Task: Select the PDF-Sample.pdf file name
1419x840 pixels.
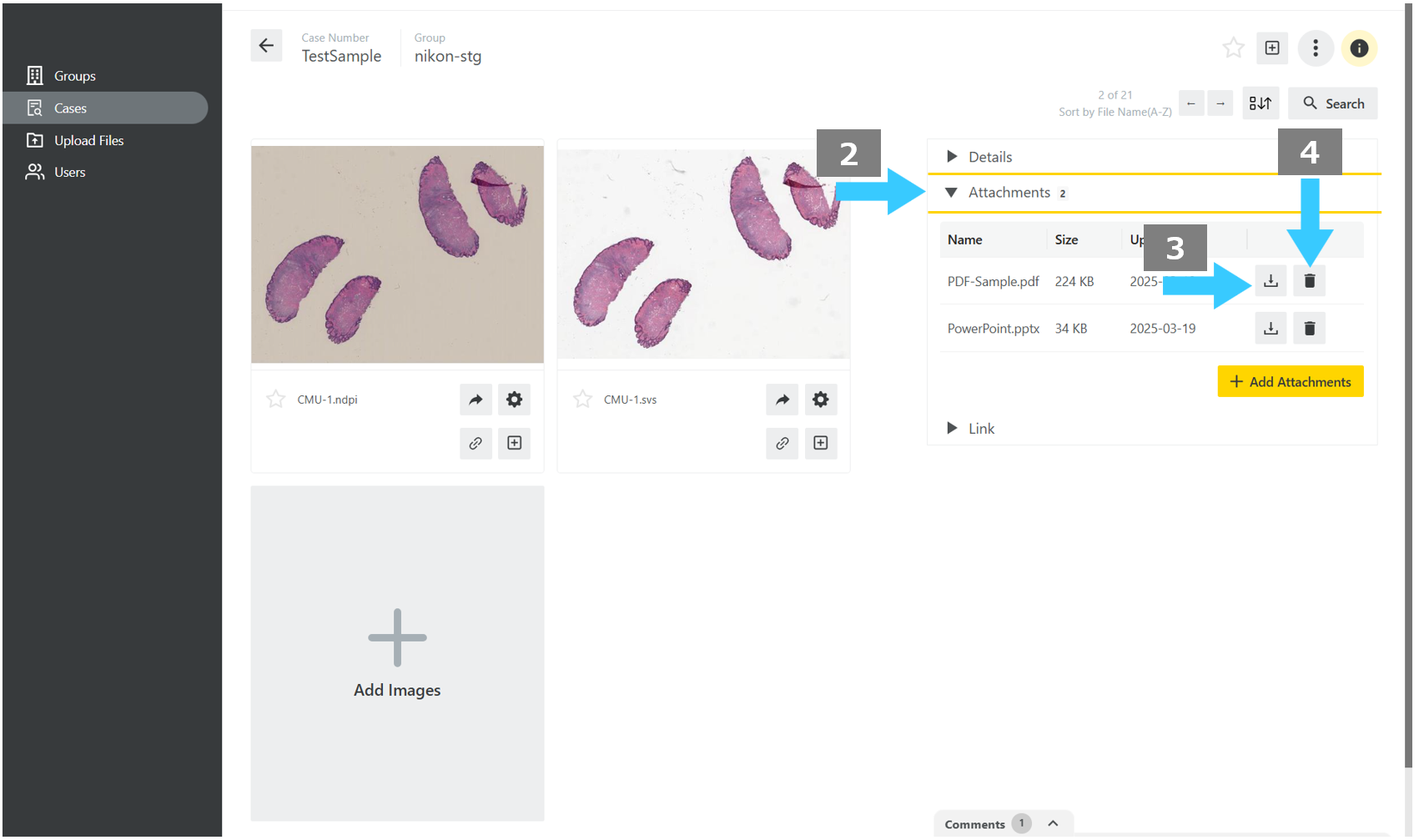Action: [x=993, y=282]
